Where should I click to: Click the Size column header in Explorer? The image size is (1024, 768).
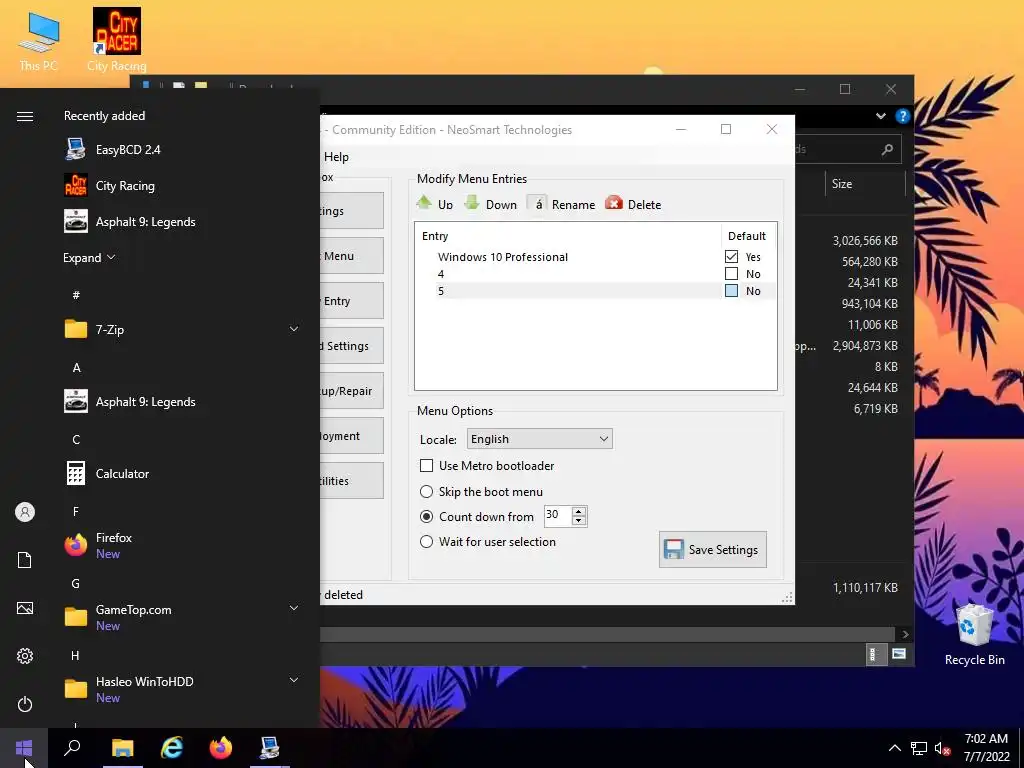(x=865, y=184)
